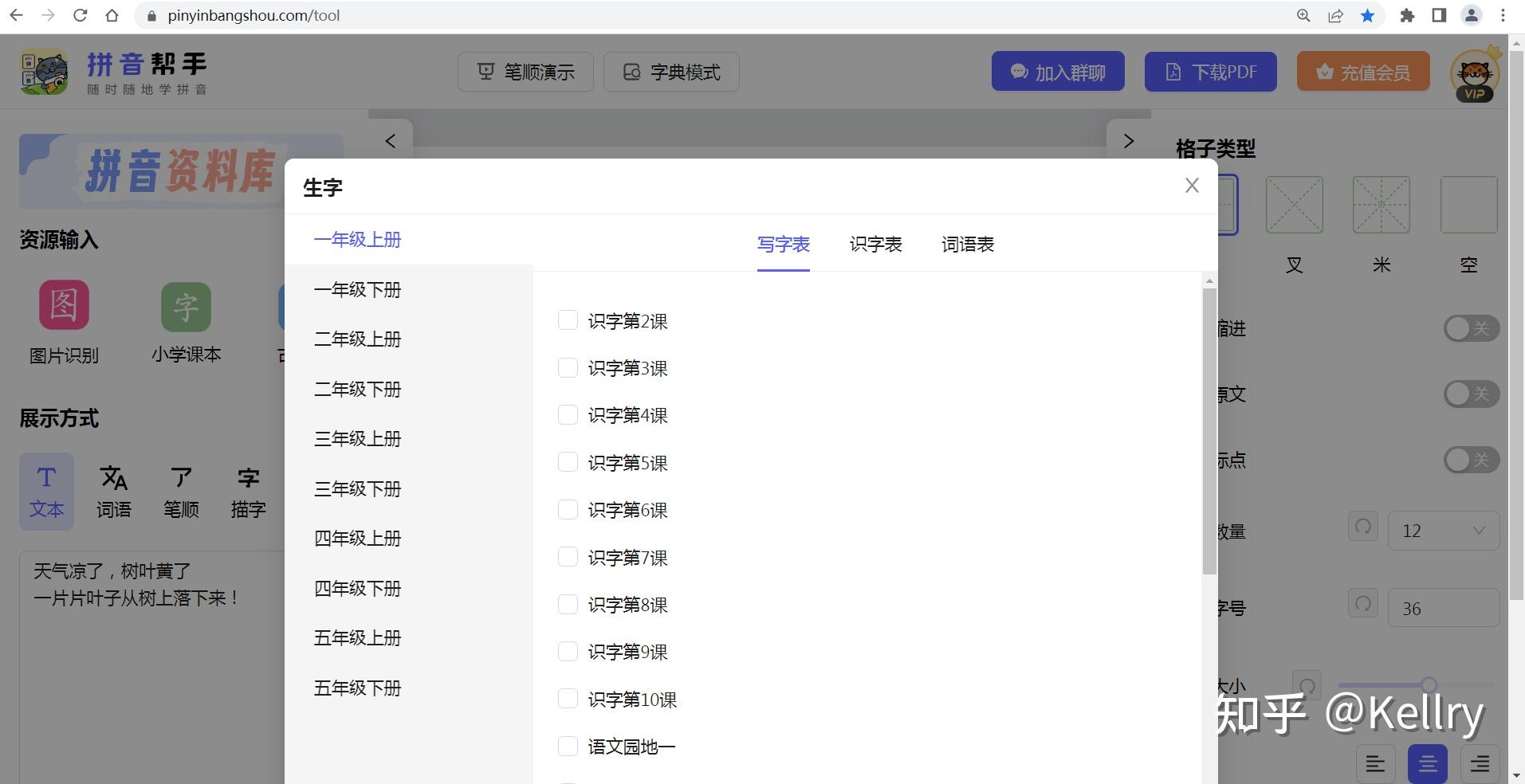Set right text alignment
Screen dimensions: 1525x784
(1480, 764)
